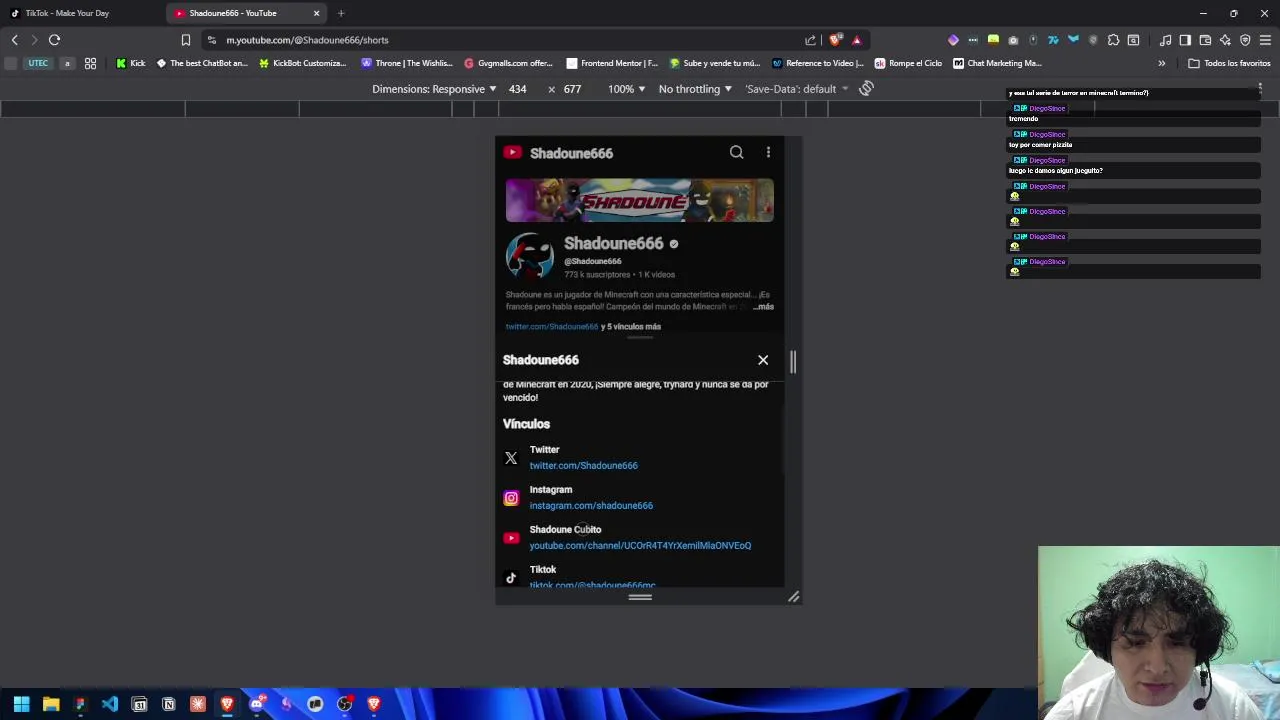This screenshot has width=1280, height=720.
Task: Open the Frontend Mentor bookmark
Action: pos(612,63)
